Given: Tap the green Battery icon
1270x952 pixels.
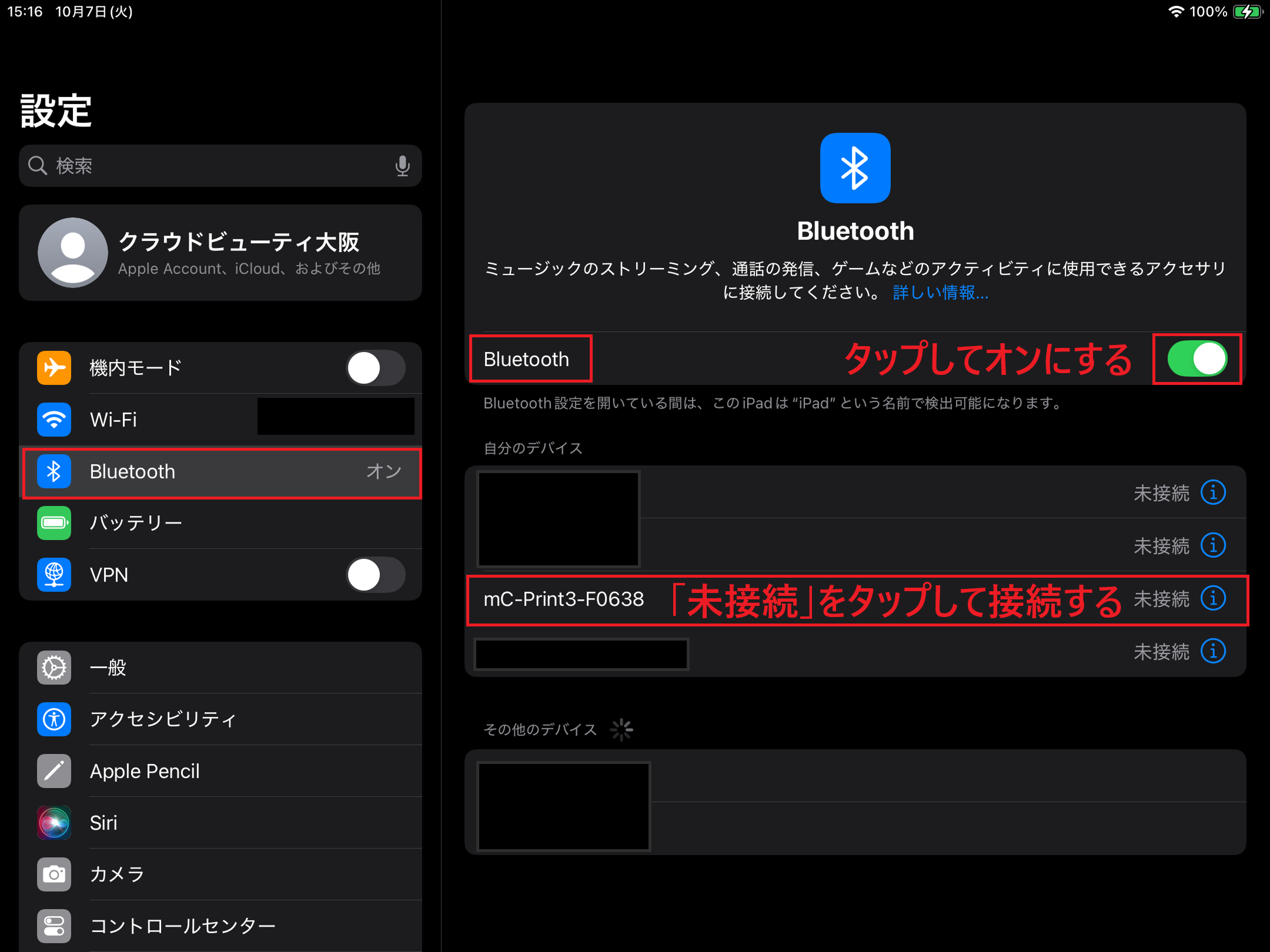Looking at the screenshot, I should pyautogui.click(x=54, y=523).
